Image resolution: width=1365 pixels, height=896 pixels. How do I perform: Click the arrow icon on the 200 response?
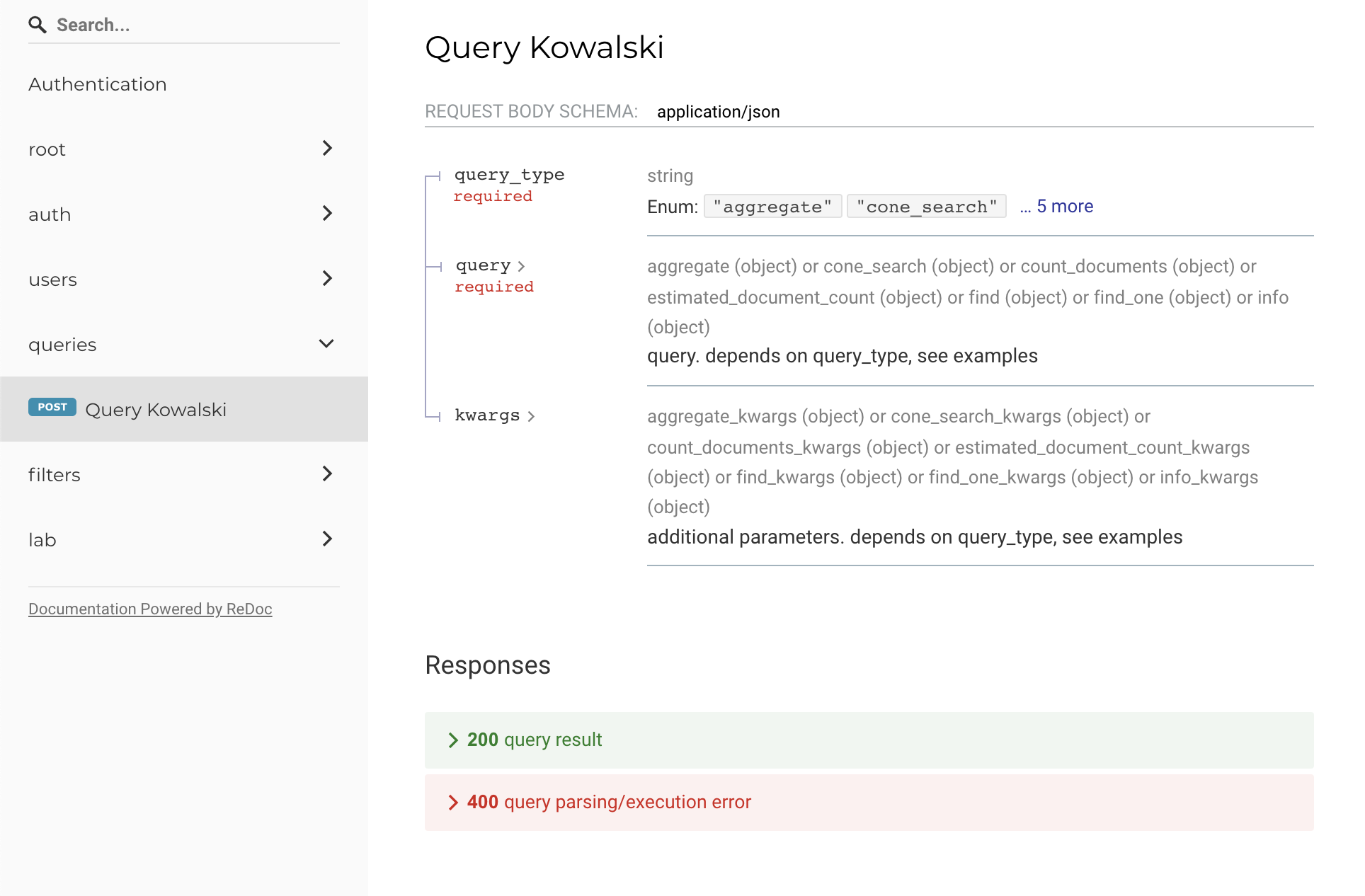tap(453, 740)
